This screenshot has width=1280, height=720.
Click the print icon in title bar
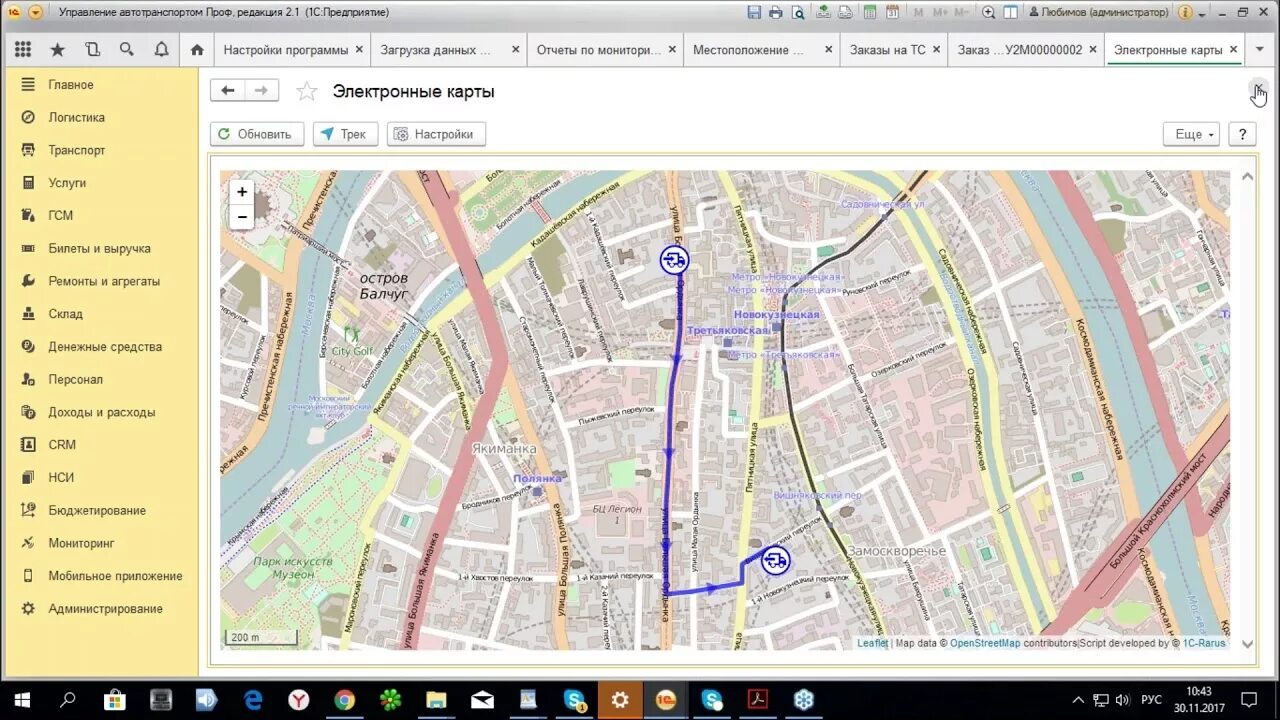776,12
